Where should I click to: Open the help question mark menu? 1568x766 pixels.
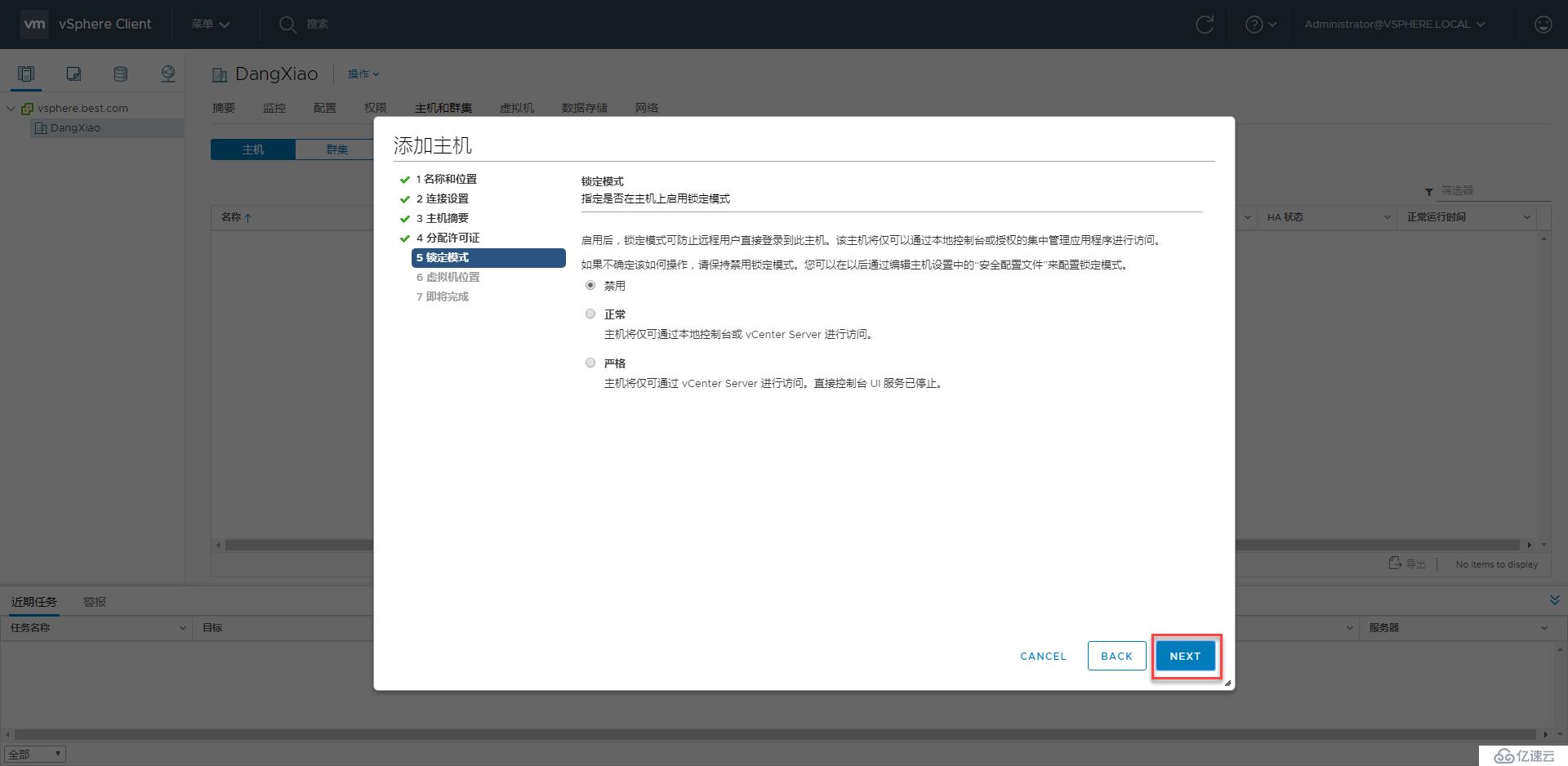click(1260, 24)
